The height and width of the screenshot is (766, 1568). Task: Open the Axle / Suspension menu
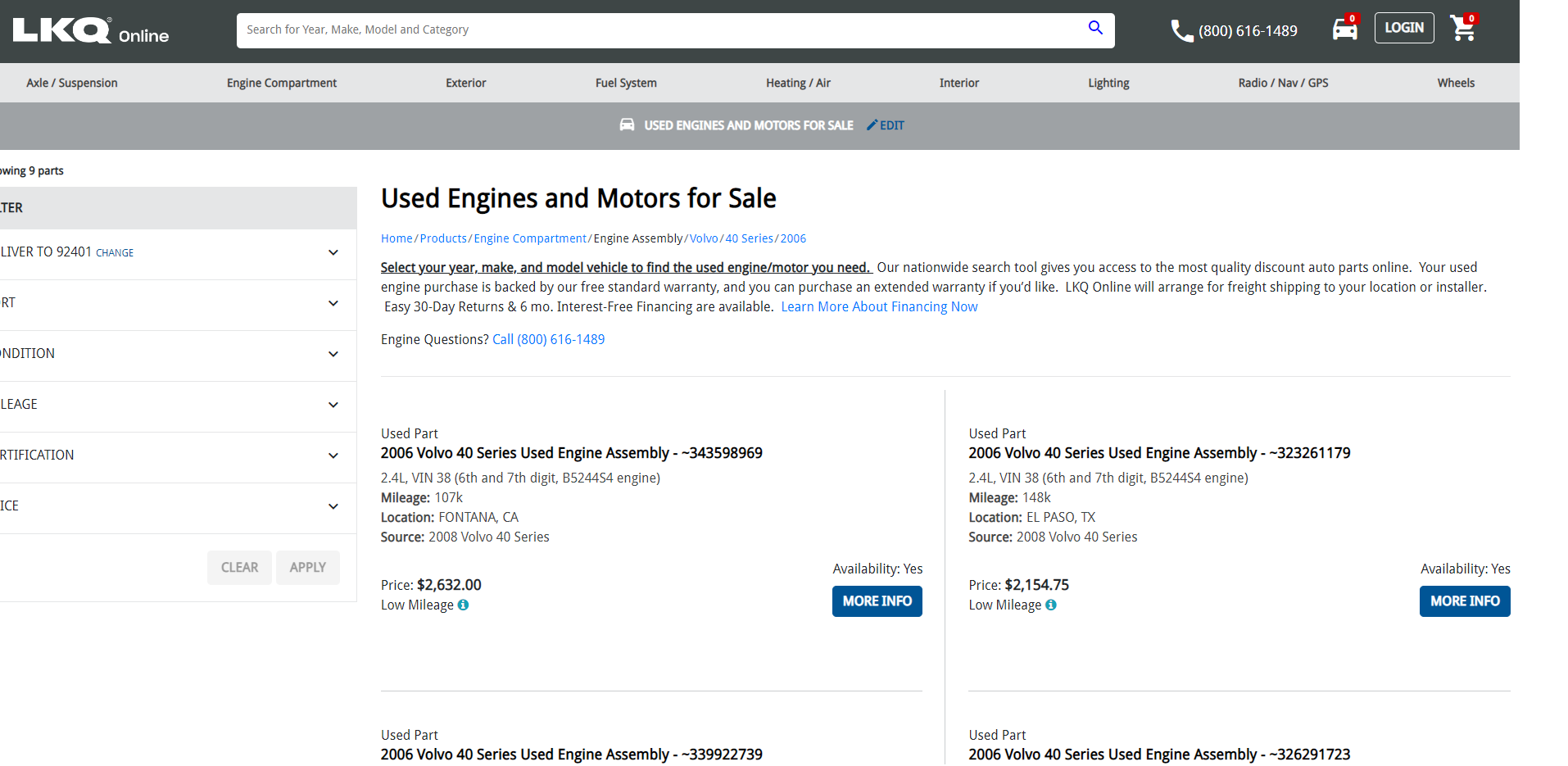click(72, 83)
